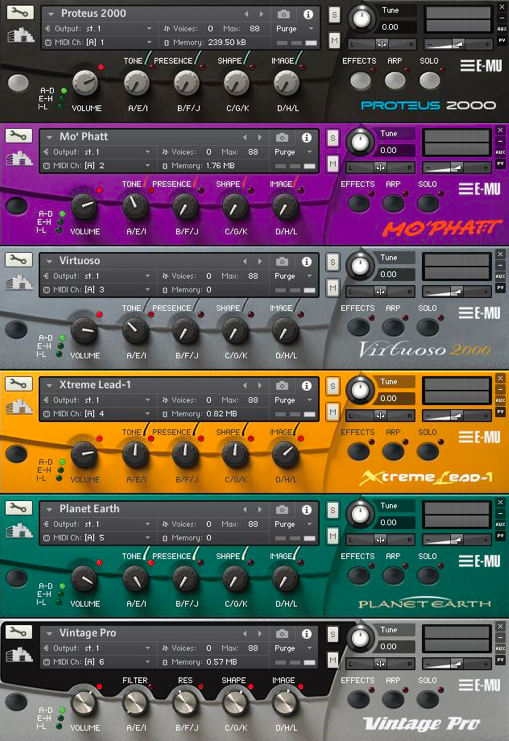Click the EFFECTS button on Vintage Pro

(359, 700)
